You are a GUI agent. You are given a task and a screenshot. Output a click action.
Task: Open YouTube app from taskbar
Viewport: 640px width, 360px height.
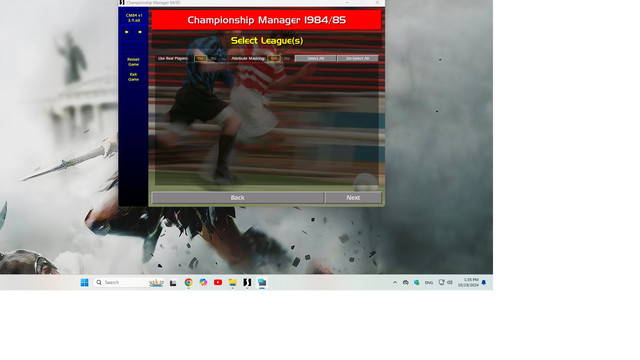218,282
